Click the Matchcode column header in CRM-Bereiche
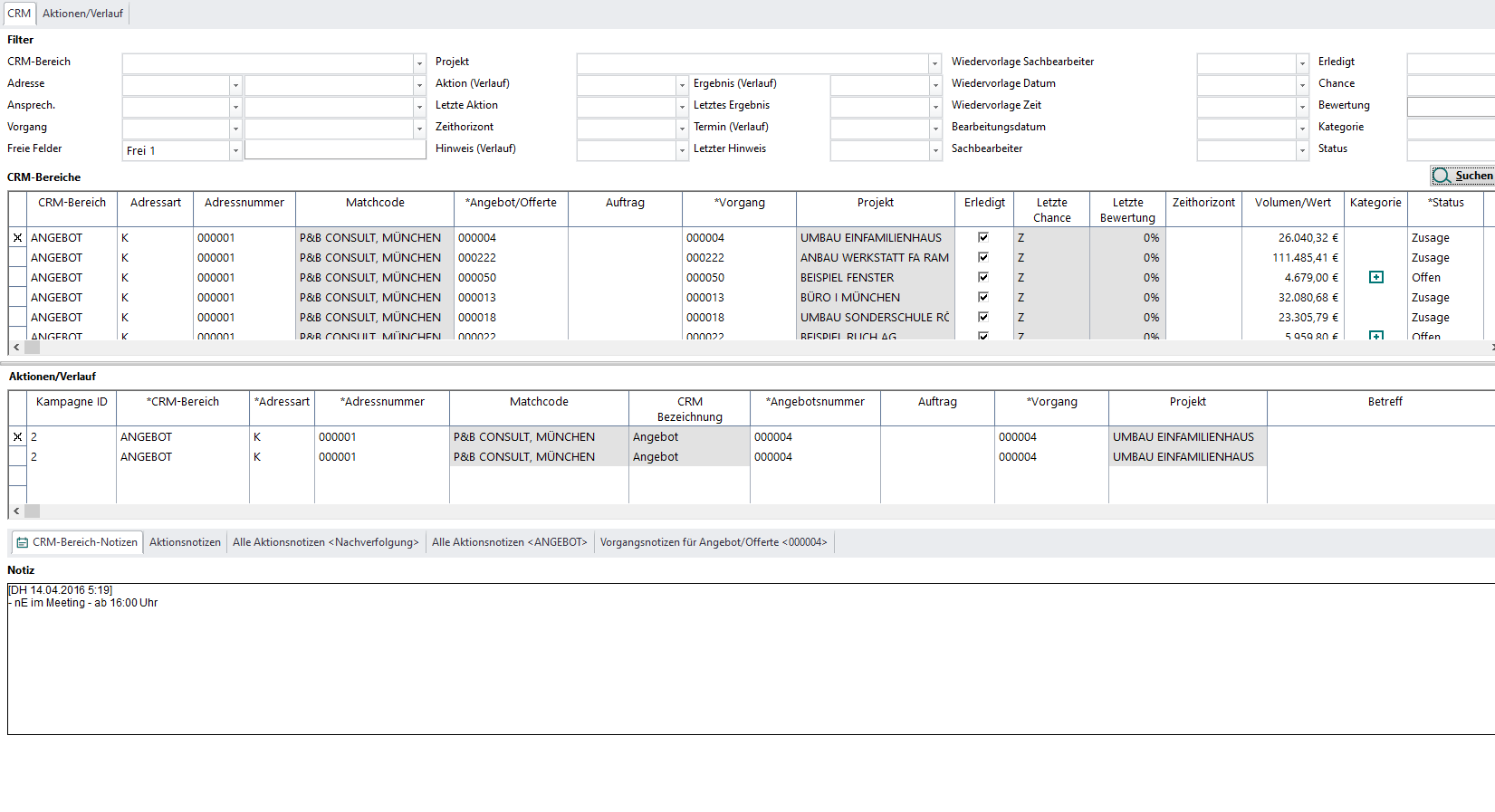This screenshot has height=812, width=1495. click(375, 203)
